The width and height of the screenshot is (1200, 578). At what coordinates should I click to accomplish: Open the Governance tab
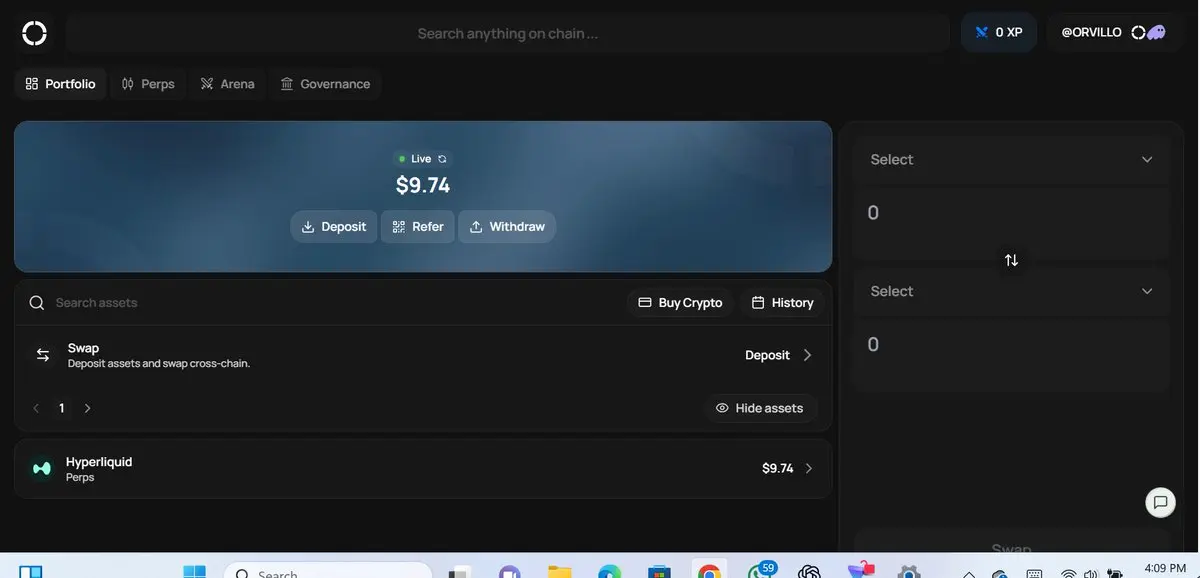click(326, 84)
